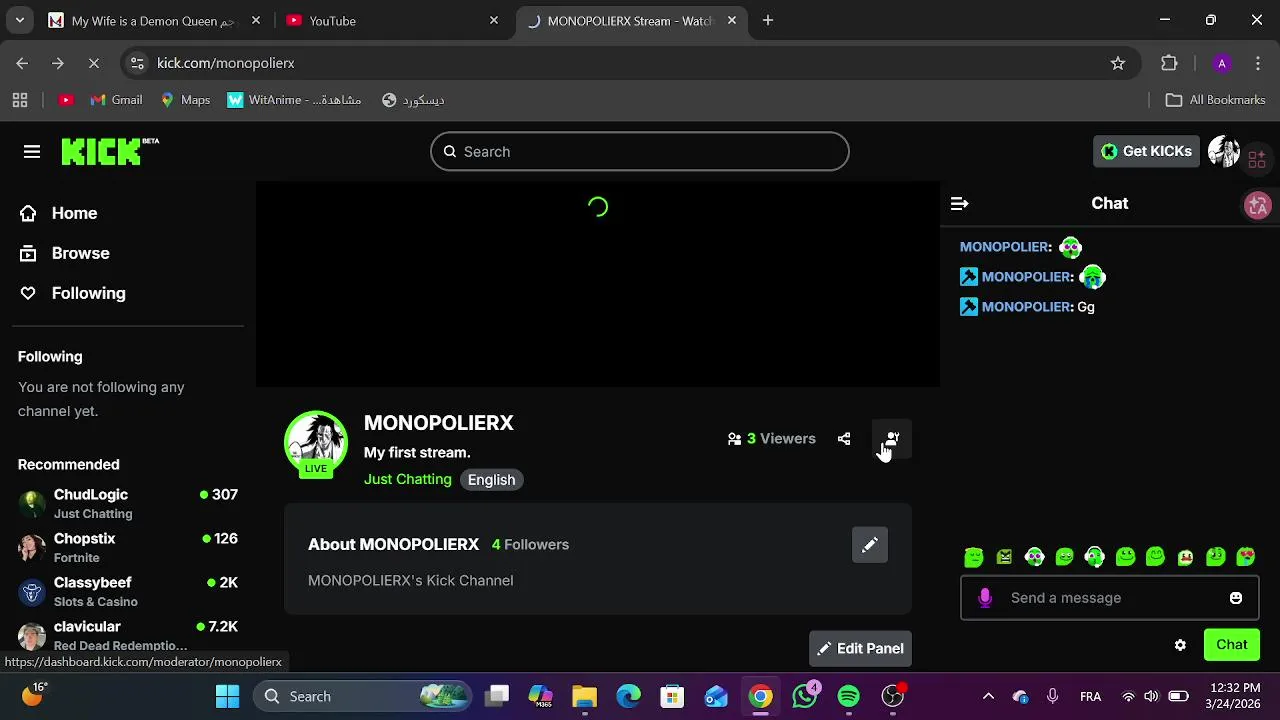Viewport: 1280px width, 720px height.
Task: Go back in browser history
Action: [22, 63]
